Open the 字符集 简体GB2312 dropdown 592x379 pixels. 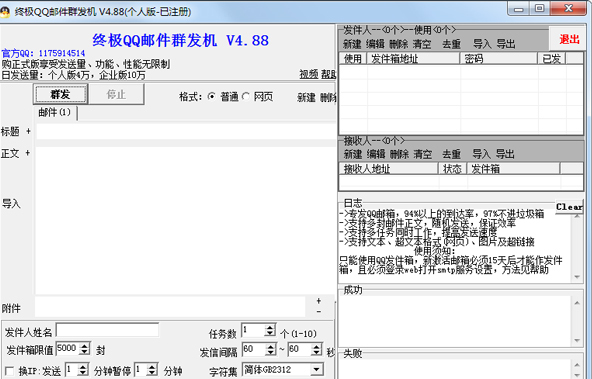coord(317,369)
